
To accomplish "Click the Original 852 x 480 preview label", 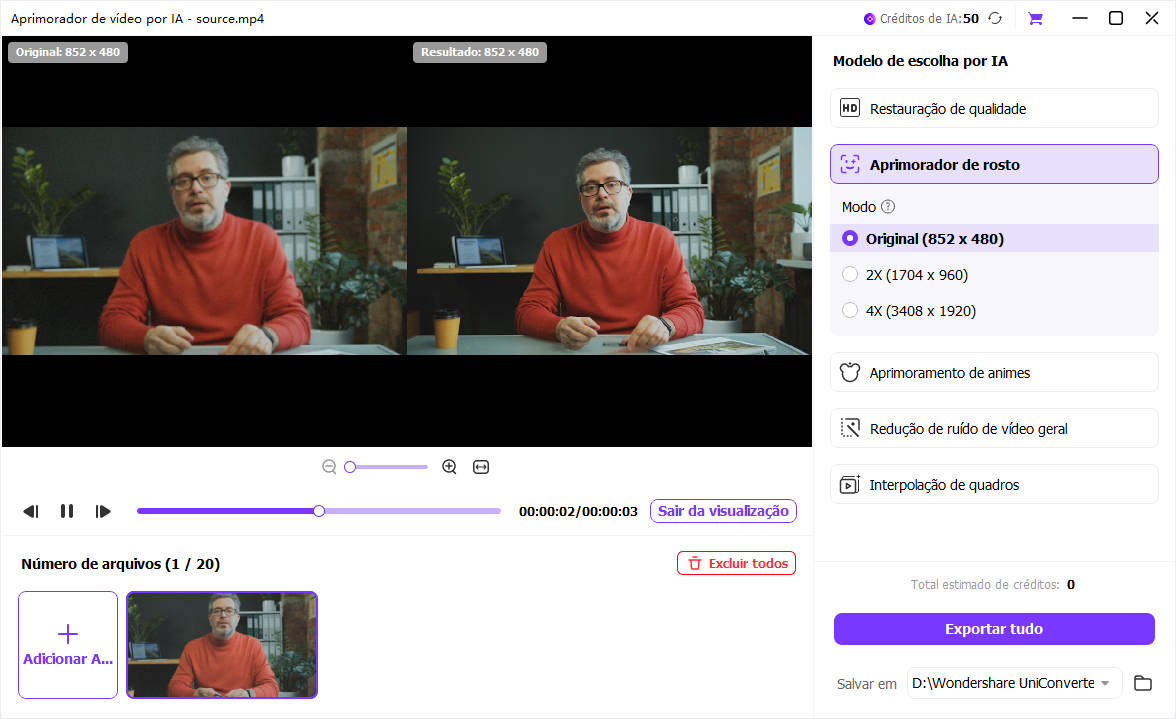I will point(68,52).
